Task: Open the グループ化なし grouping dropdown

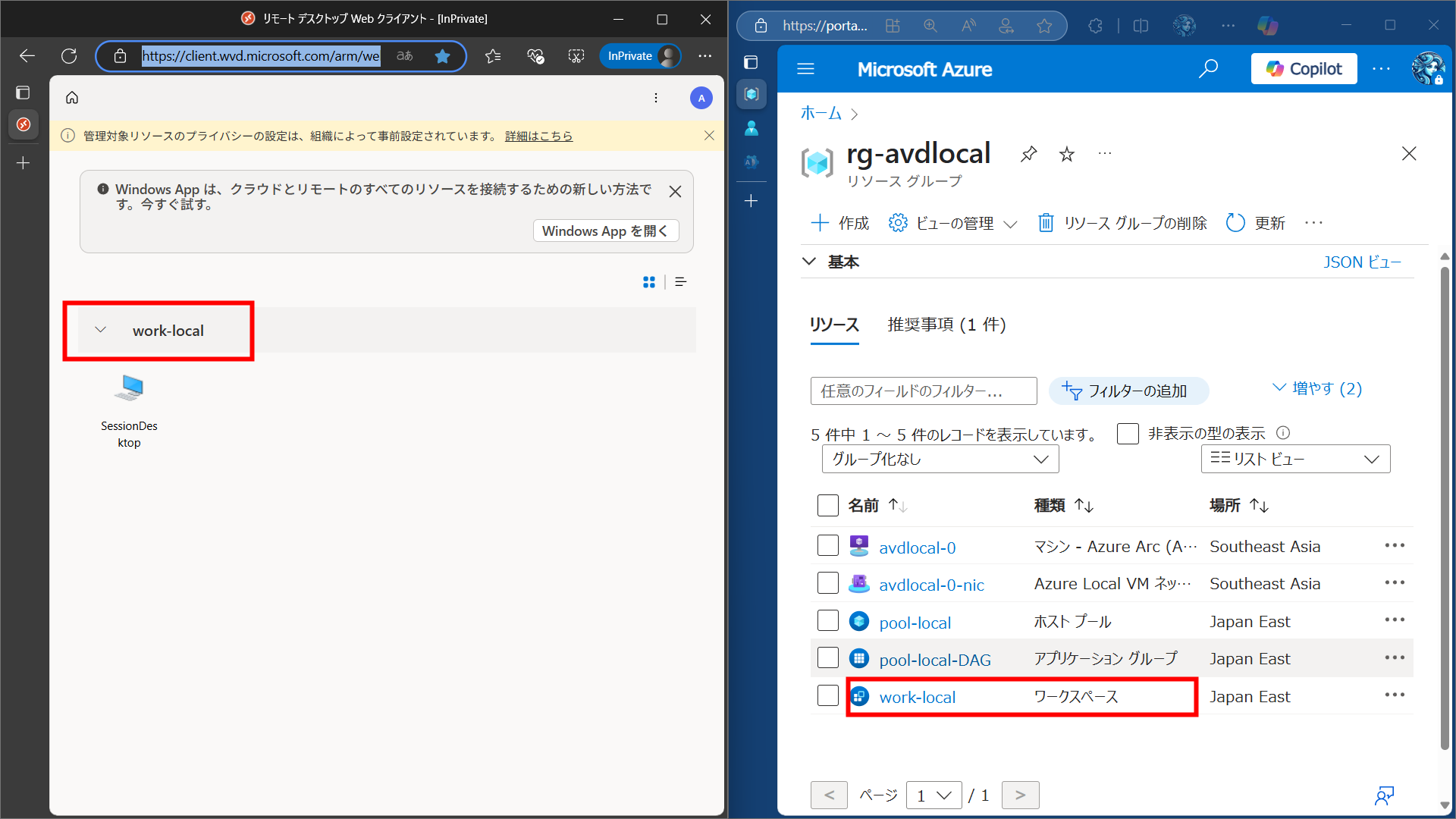Action: [x=940, y=459]
